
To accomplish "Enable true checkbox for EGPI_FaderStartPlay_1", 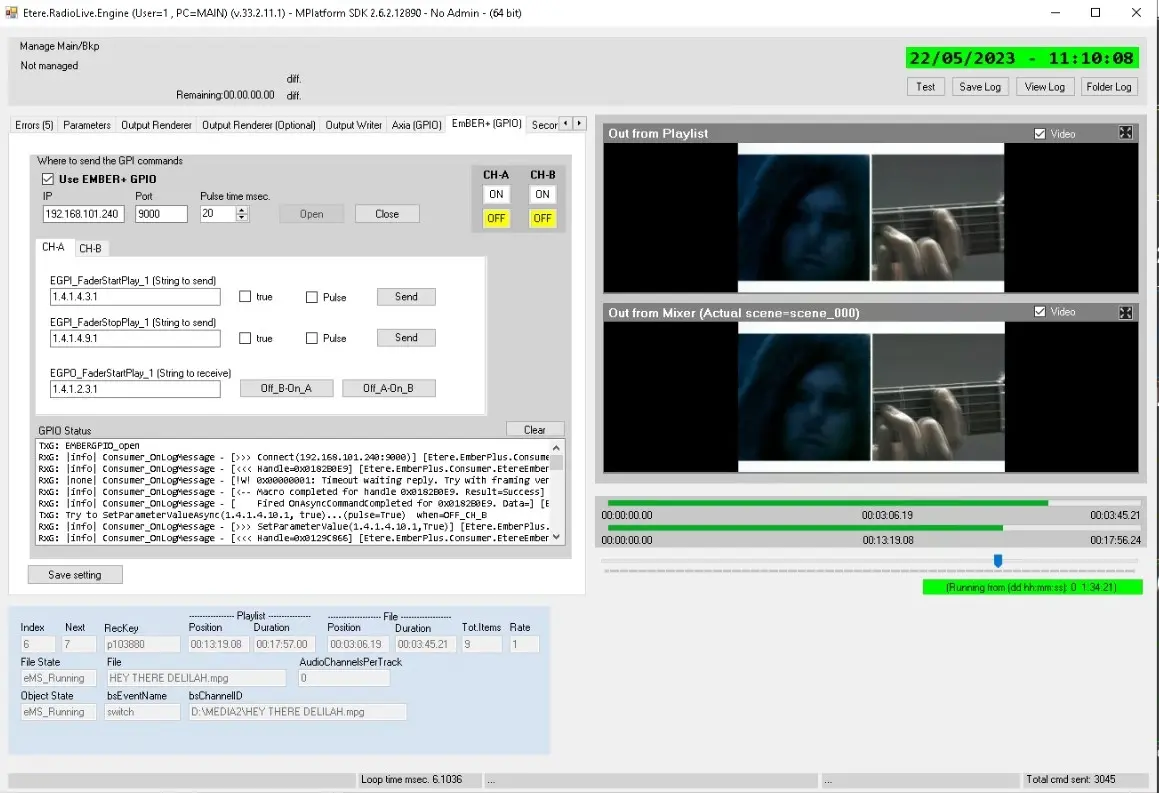I will coord(245,297).
